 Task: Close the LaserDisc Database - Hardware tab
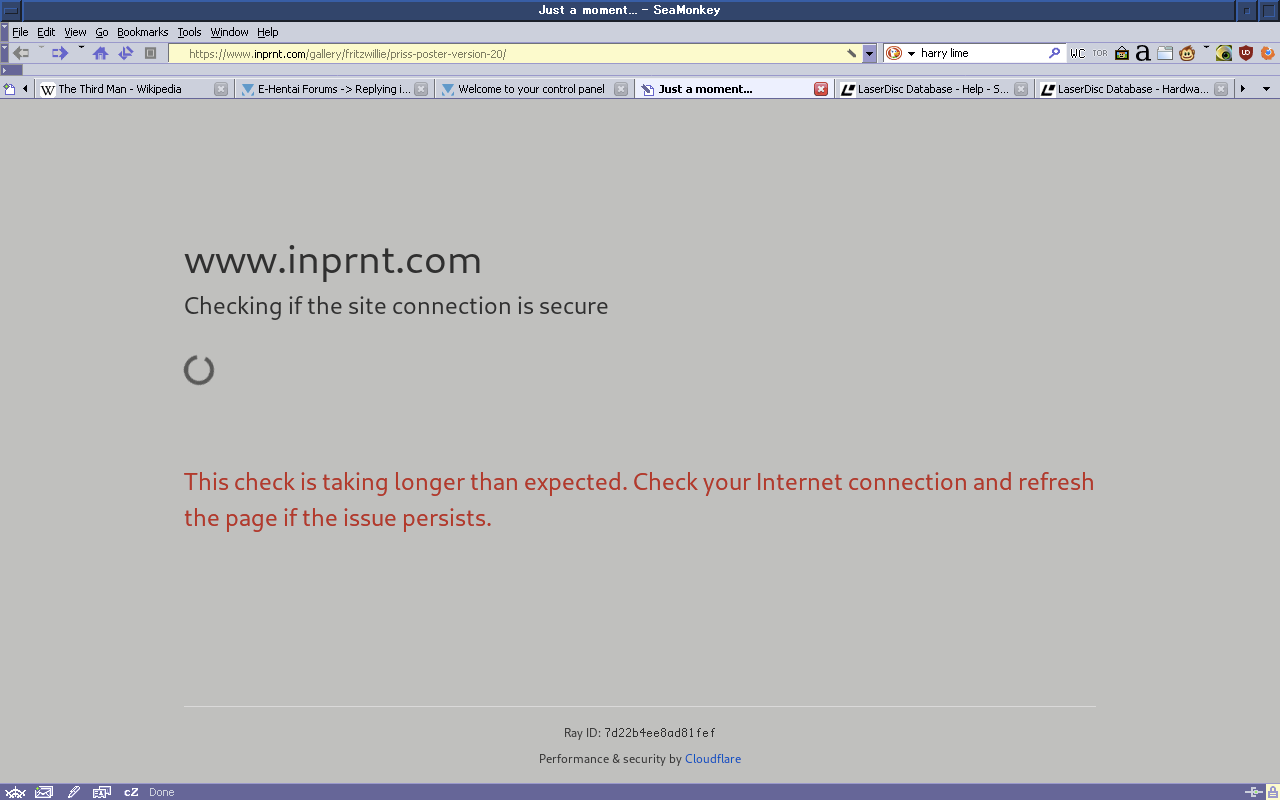1221,89
